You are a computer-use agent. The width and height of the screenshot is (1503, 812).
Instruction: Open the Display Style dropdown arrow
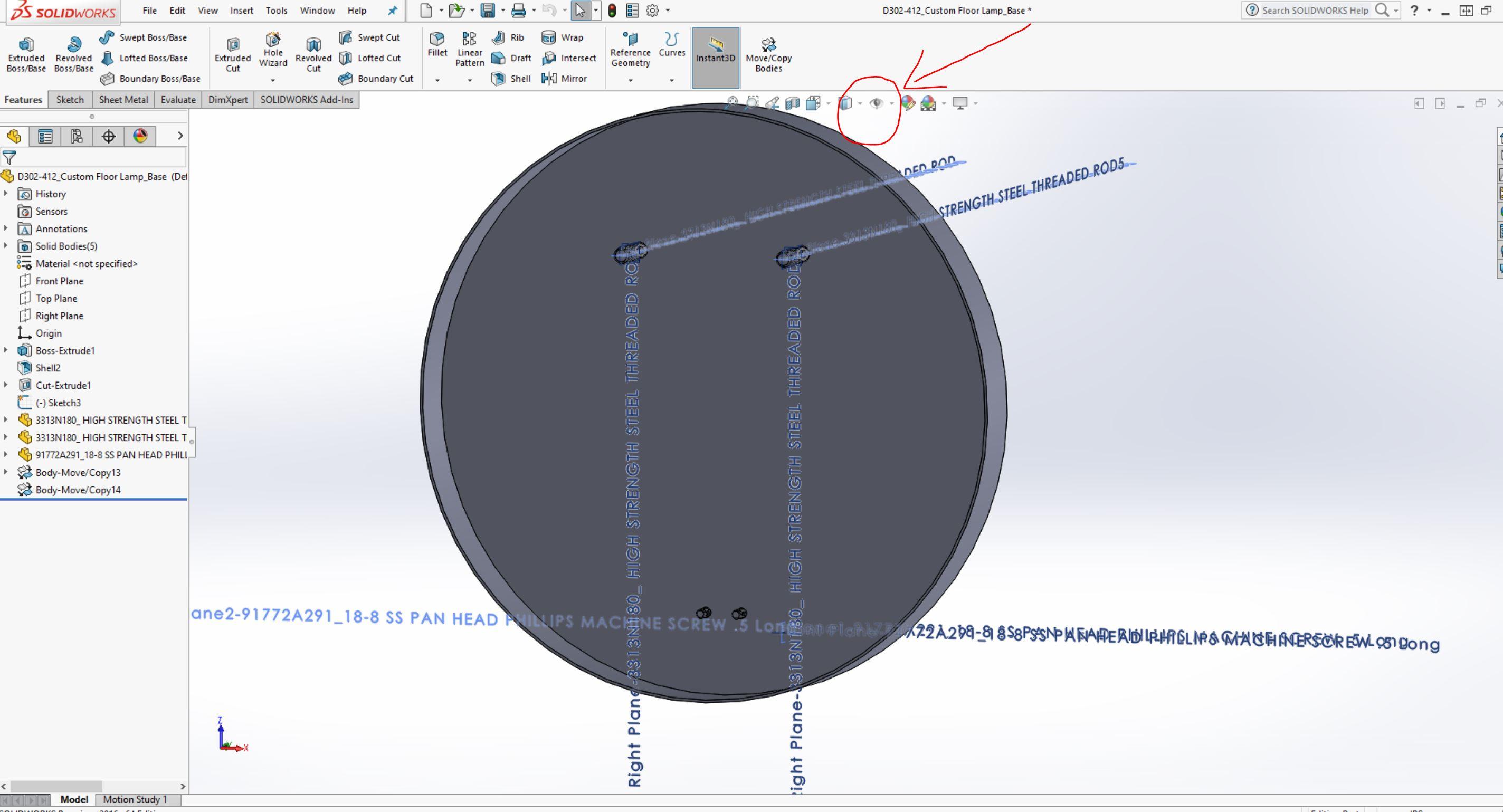pos(860,104)
